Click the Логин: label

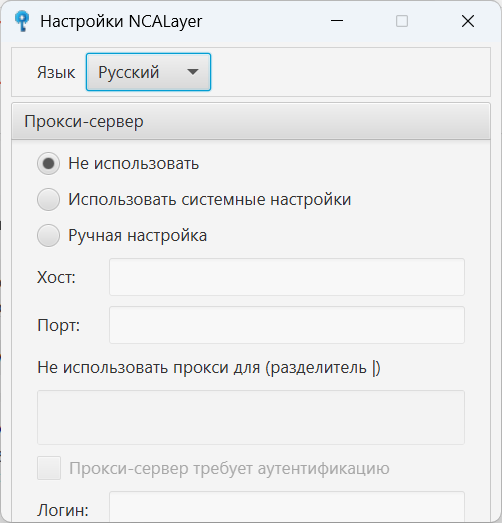(x=63, y=510)
